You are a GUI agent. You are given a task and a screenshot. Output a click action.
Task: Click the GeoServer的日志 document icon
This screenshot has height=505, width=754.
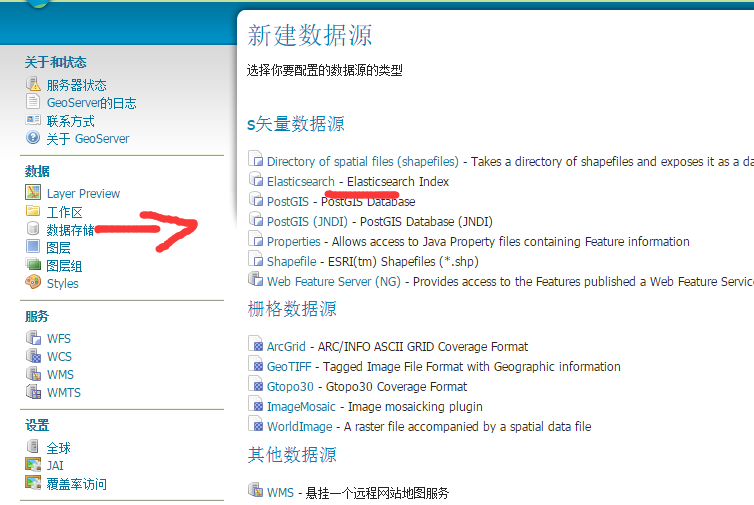33,101
